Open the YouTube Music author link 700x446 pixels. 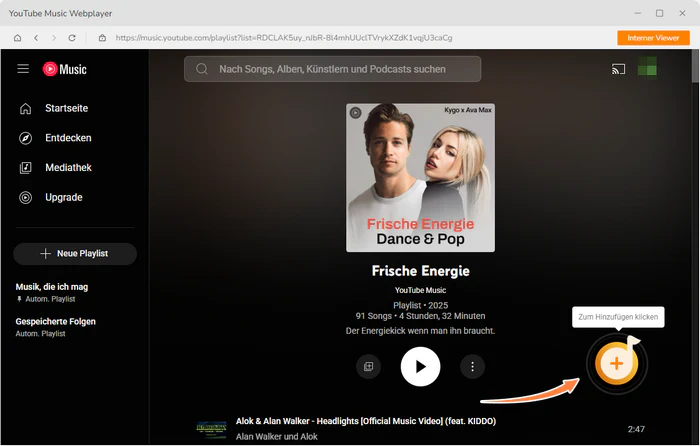420,290
